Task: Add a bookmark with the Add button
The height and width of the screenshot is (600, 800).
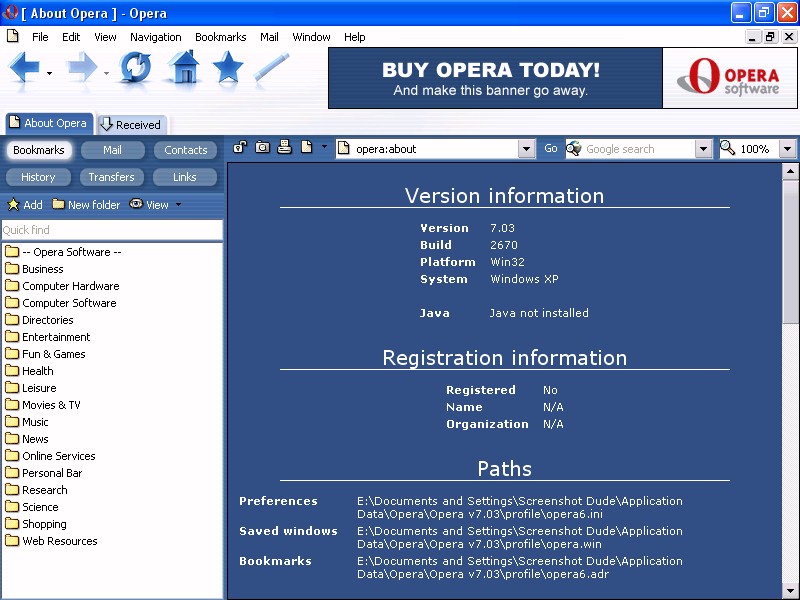Action: [25, 205]
